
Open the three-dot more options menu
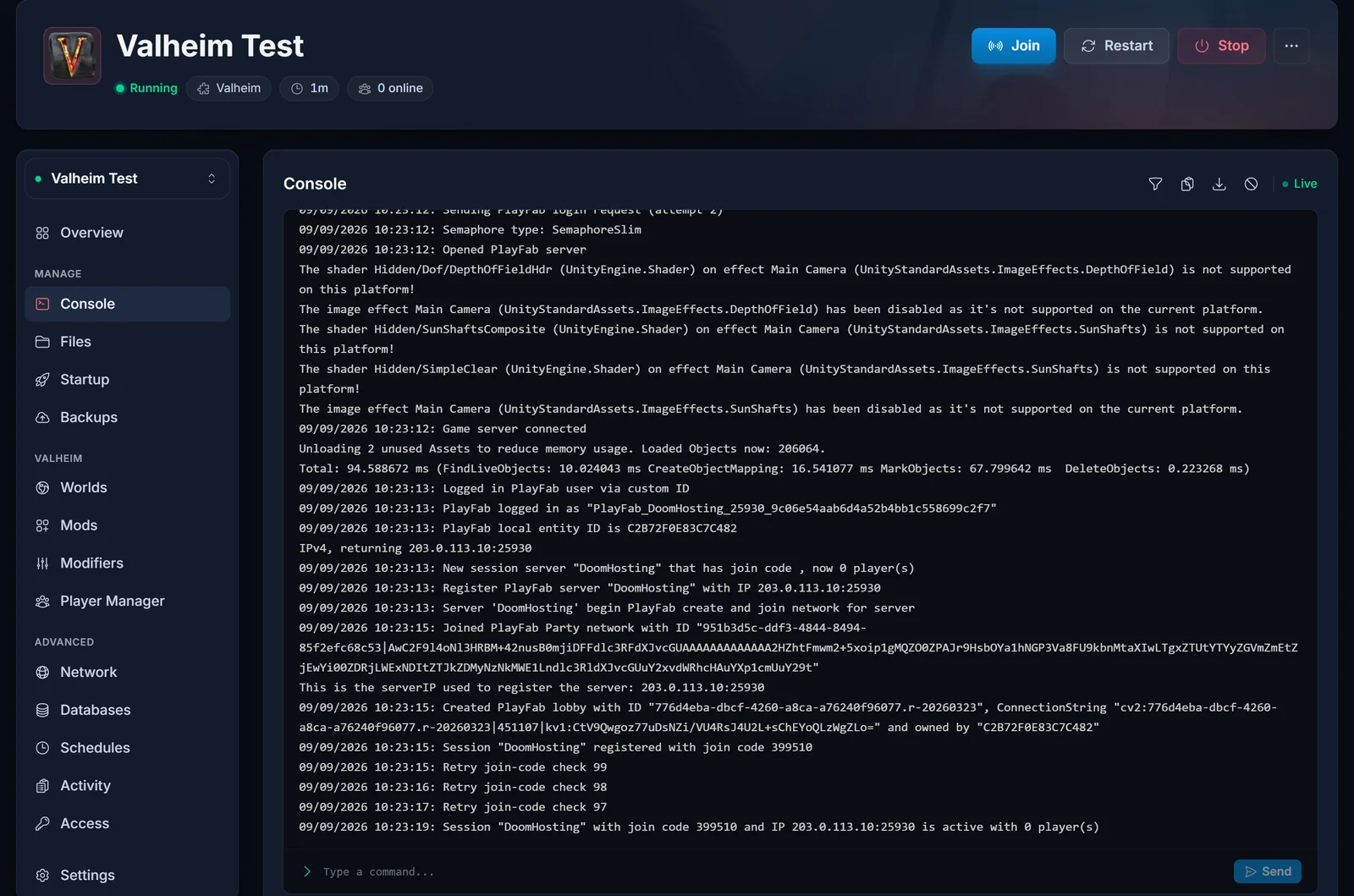click(1291, 46)
